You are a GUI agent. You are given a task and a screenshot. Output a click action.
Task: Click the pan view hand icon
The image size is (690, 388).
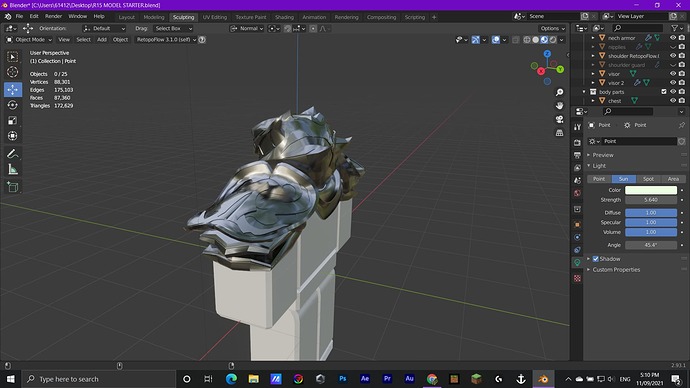559,106
